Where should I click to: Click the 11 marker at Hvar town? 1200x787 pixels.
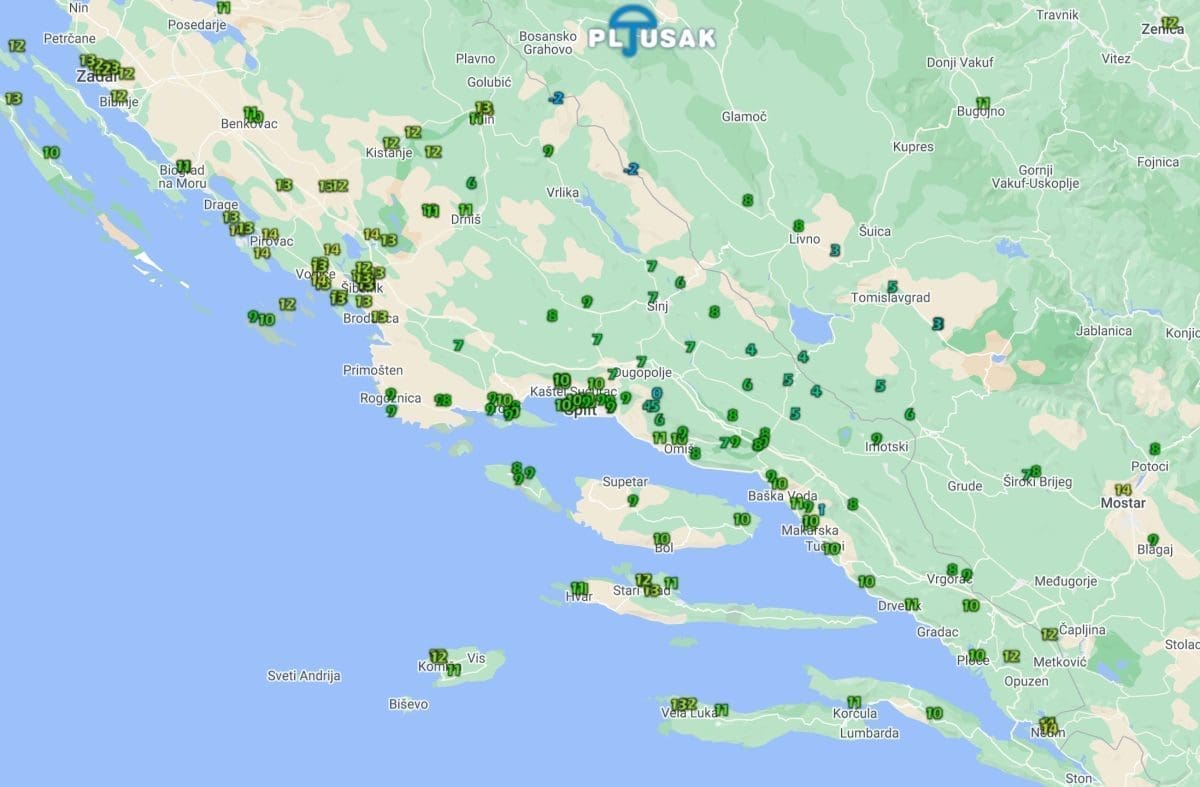[x=578, y=588]
